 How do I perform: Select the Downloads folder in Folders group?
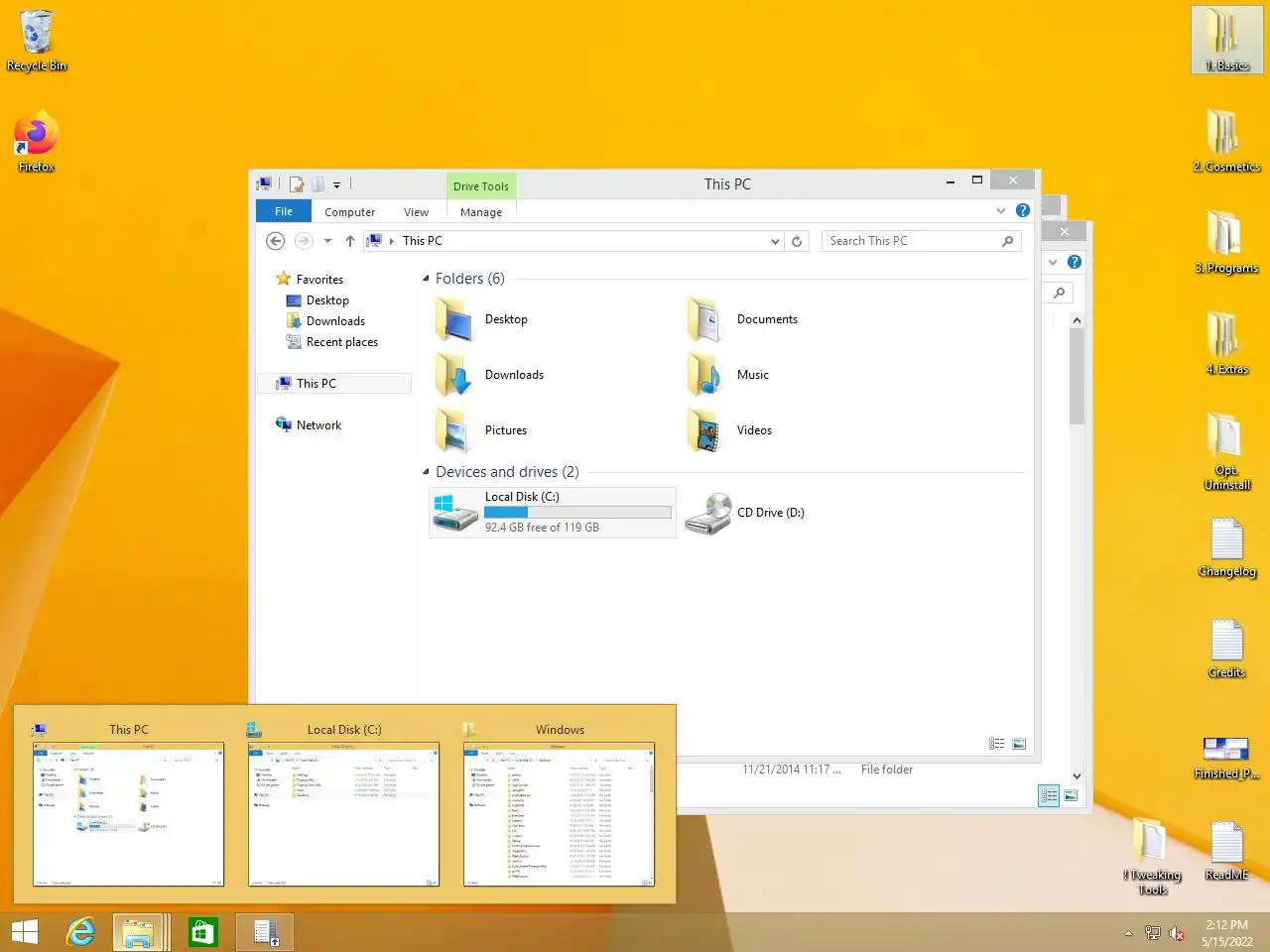(489, 375)
